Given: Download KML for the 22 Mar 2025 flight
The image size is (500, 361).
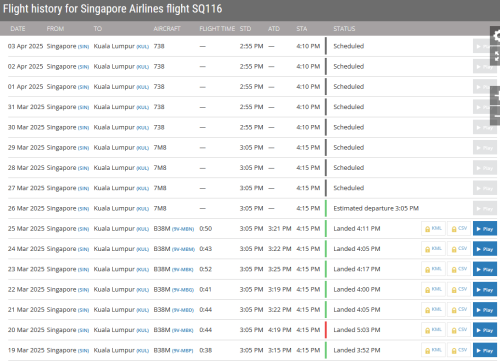Looking at the screenshot, I should (x=433, y=290).
